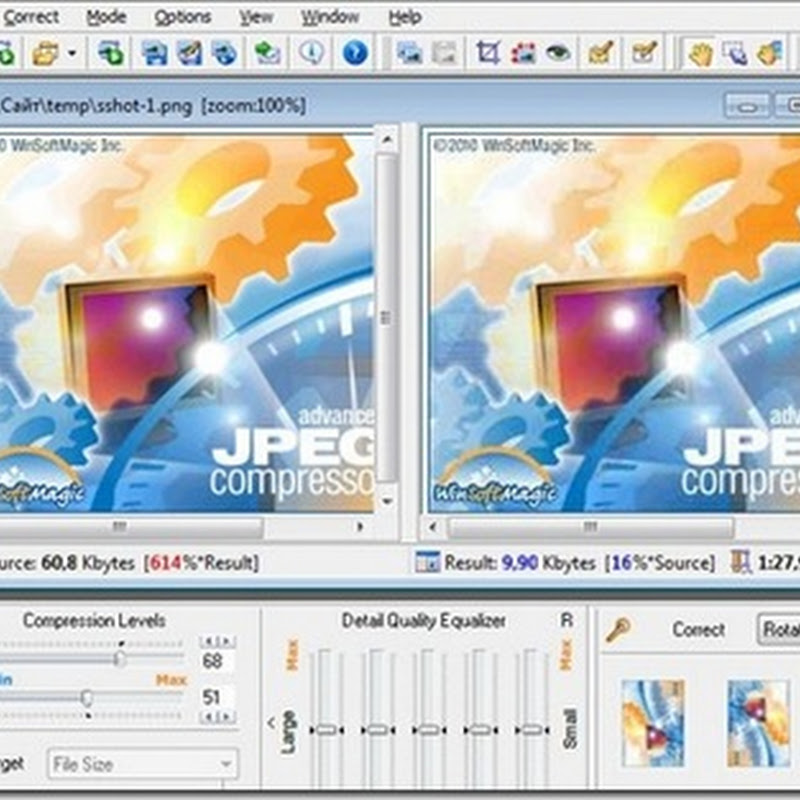Click the green reload arrow toolbar icon
Viewport: 800px width, 800px height.
(111, 53)
